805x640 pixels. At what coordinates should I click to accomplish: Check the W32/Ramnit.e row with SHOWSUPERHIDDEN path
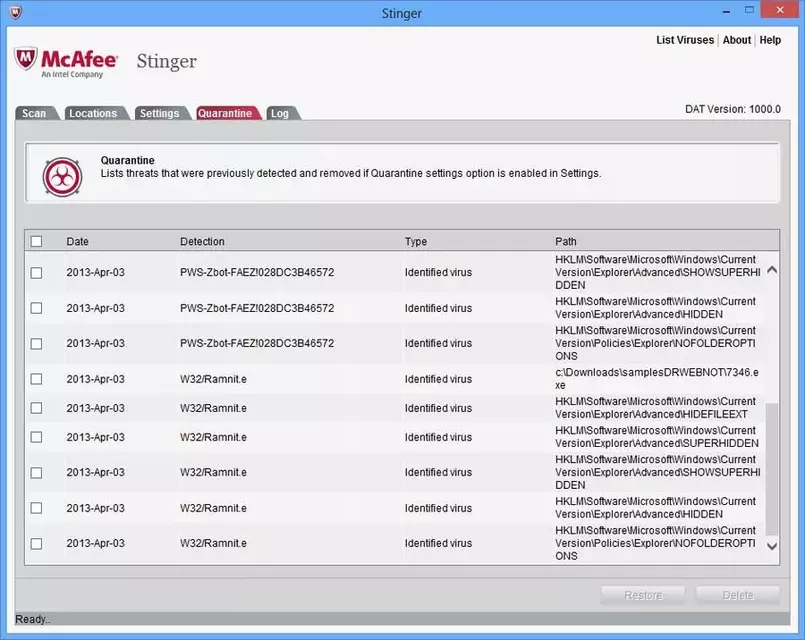point(36,473)
